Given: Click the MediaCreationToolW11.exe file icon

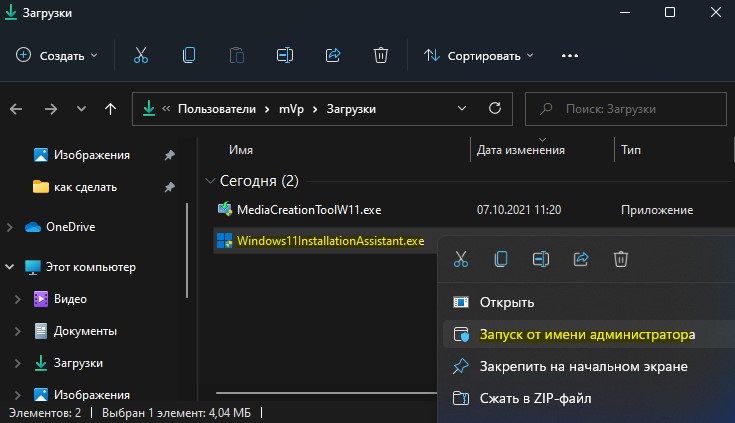Looking at the screenshot, I should coord(225,209).
